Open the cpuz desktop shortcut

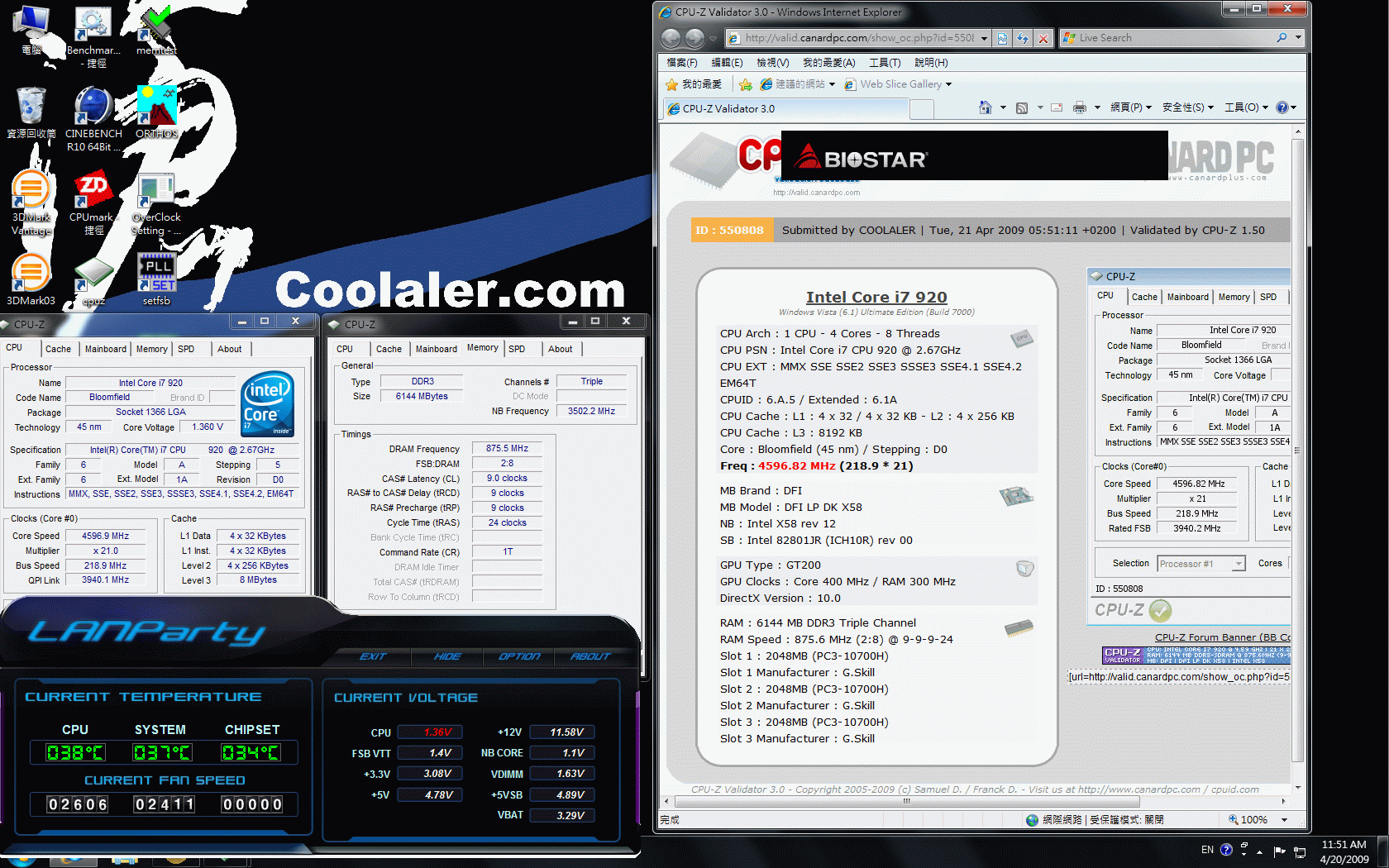(x=93, y=280)
